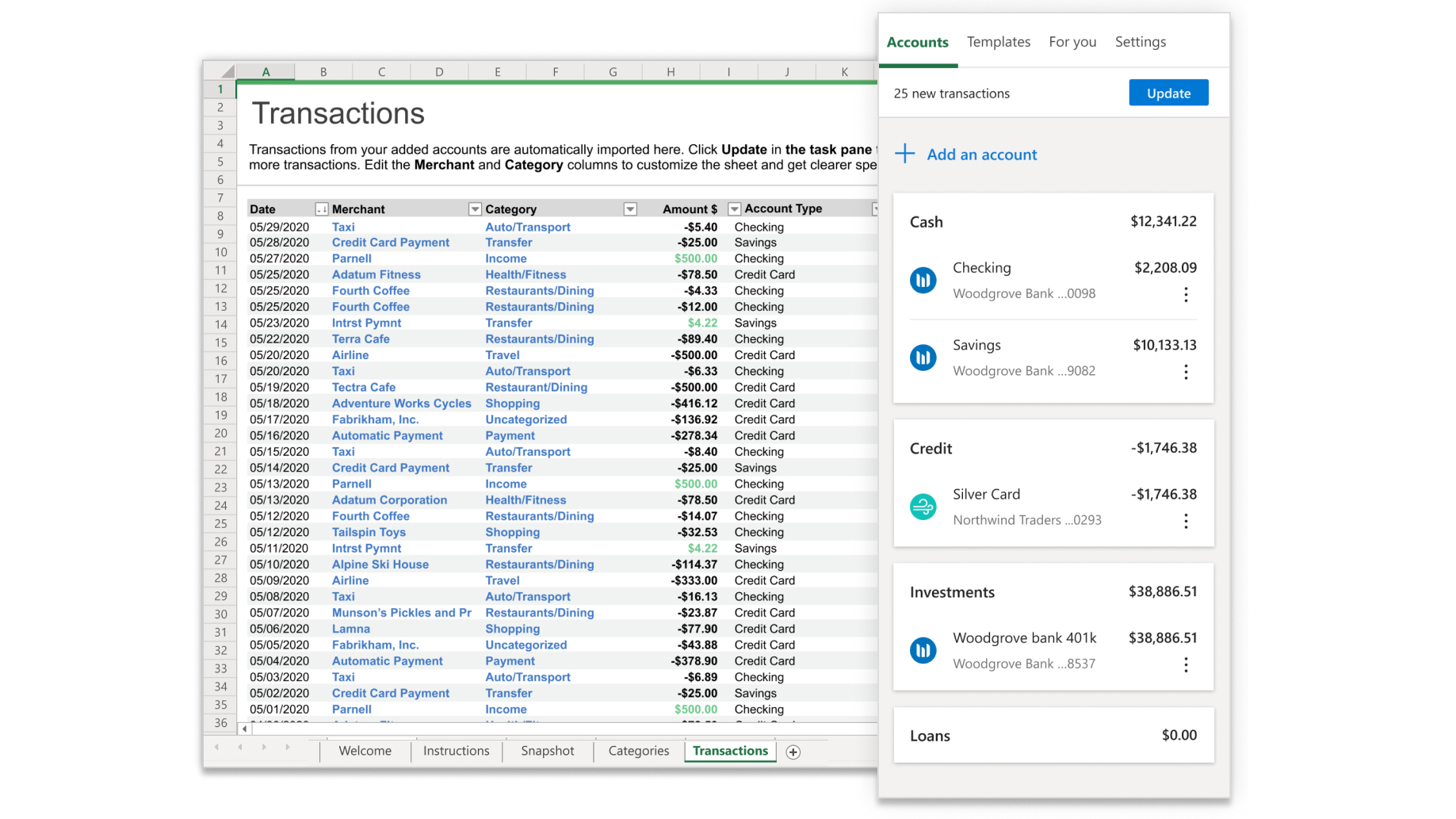Switch to the For you tab
The image size is (1456, 819).
(1072, 41)
